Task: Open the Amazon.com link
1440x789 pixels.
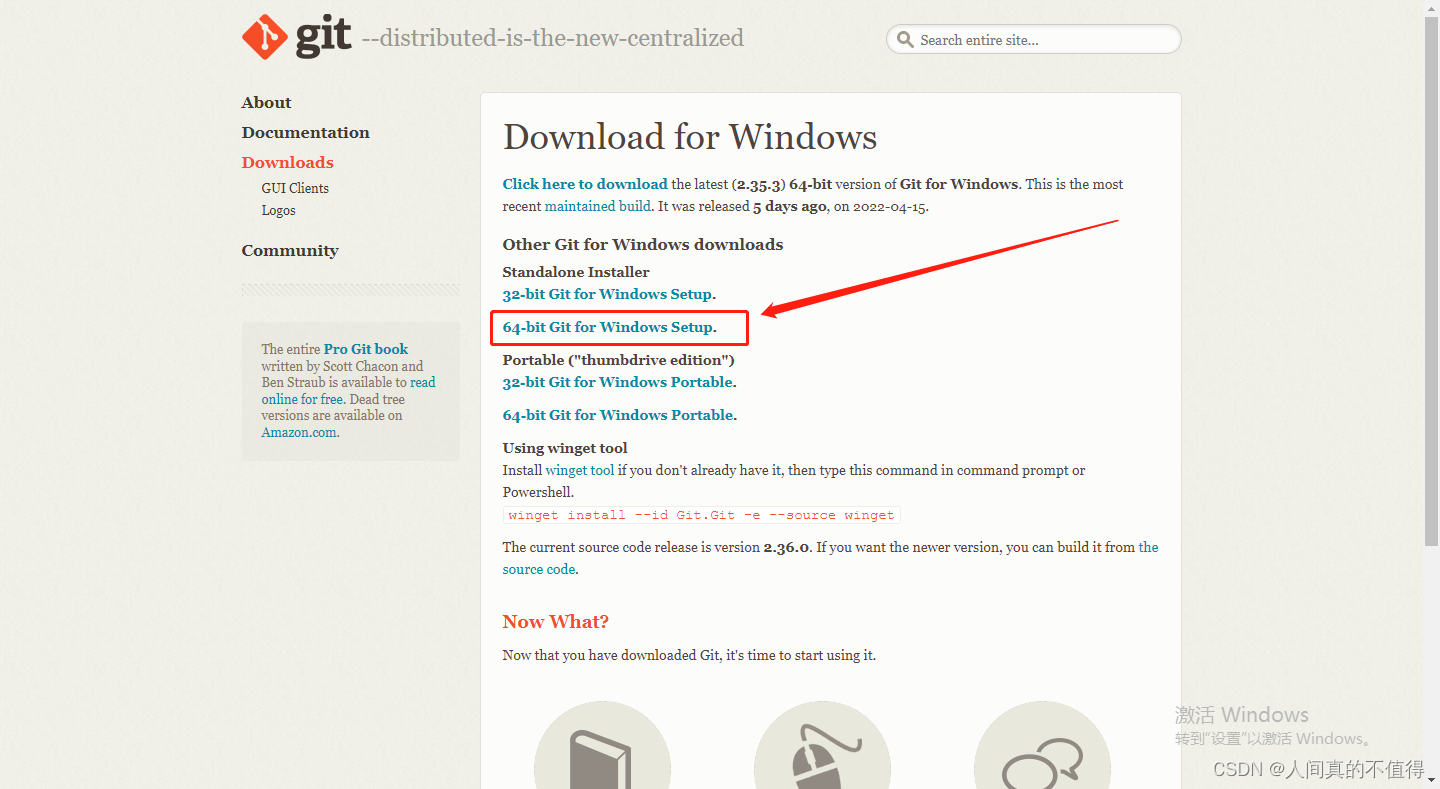Action: (x=299, y=433)
